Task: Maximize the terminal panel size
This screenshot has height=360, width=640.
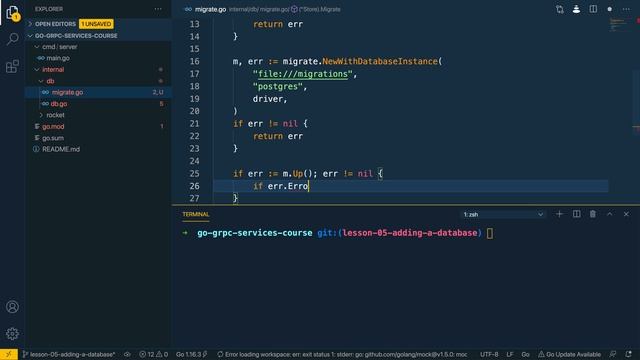Action: (609, 214)
